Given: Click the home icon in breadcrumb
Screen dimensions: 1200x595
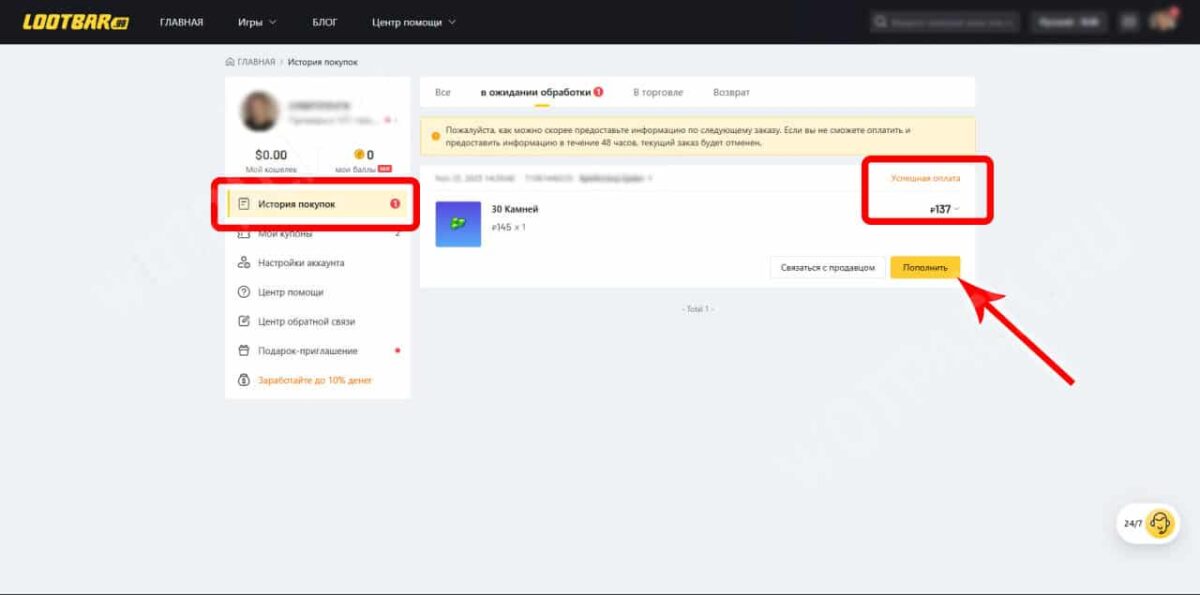Looking at the screenshot, I should point(230,62).
